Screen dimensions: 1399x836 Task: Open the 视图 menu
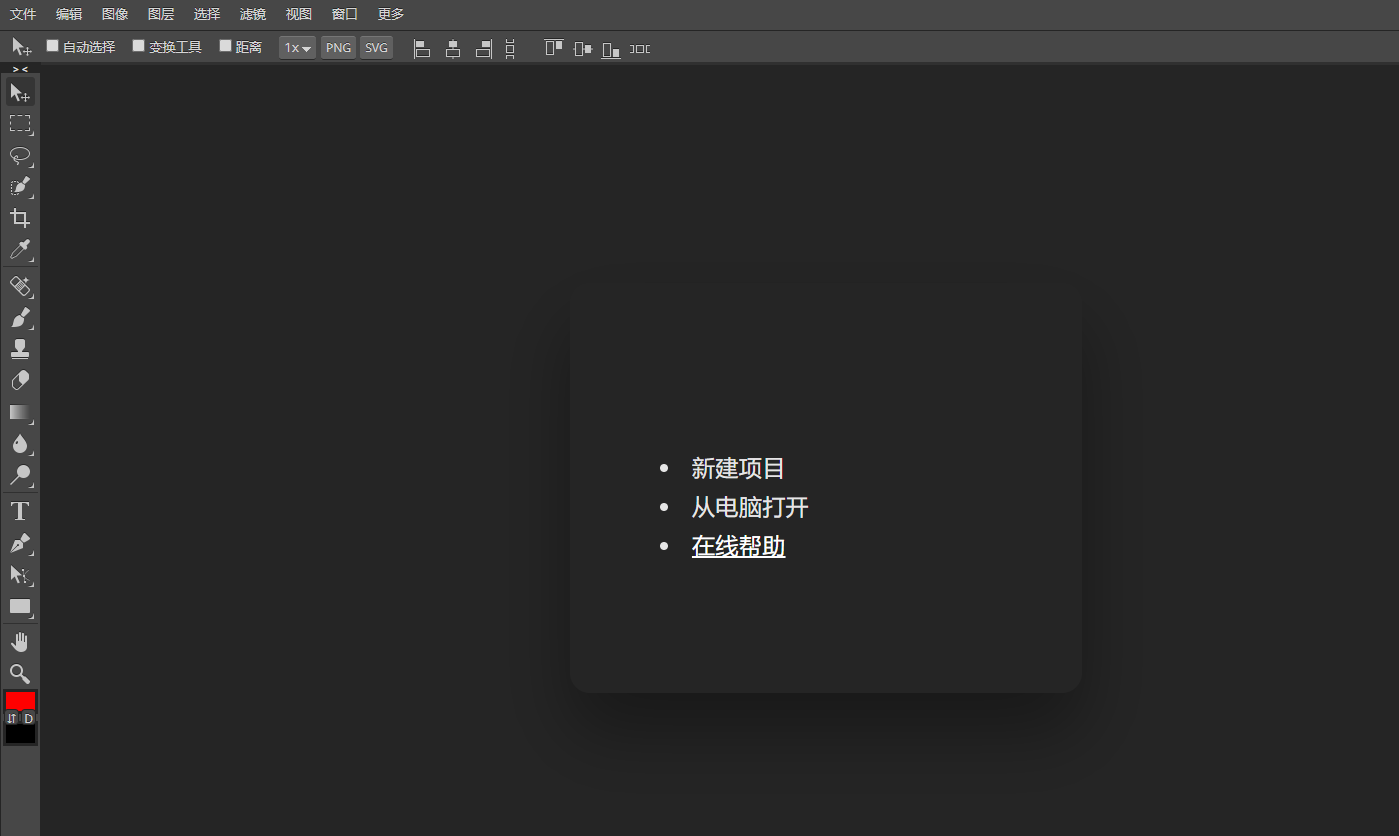pyautogui.click(x=299, y=14)
